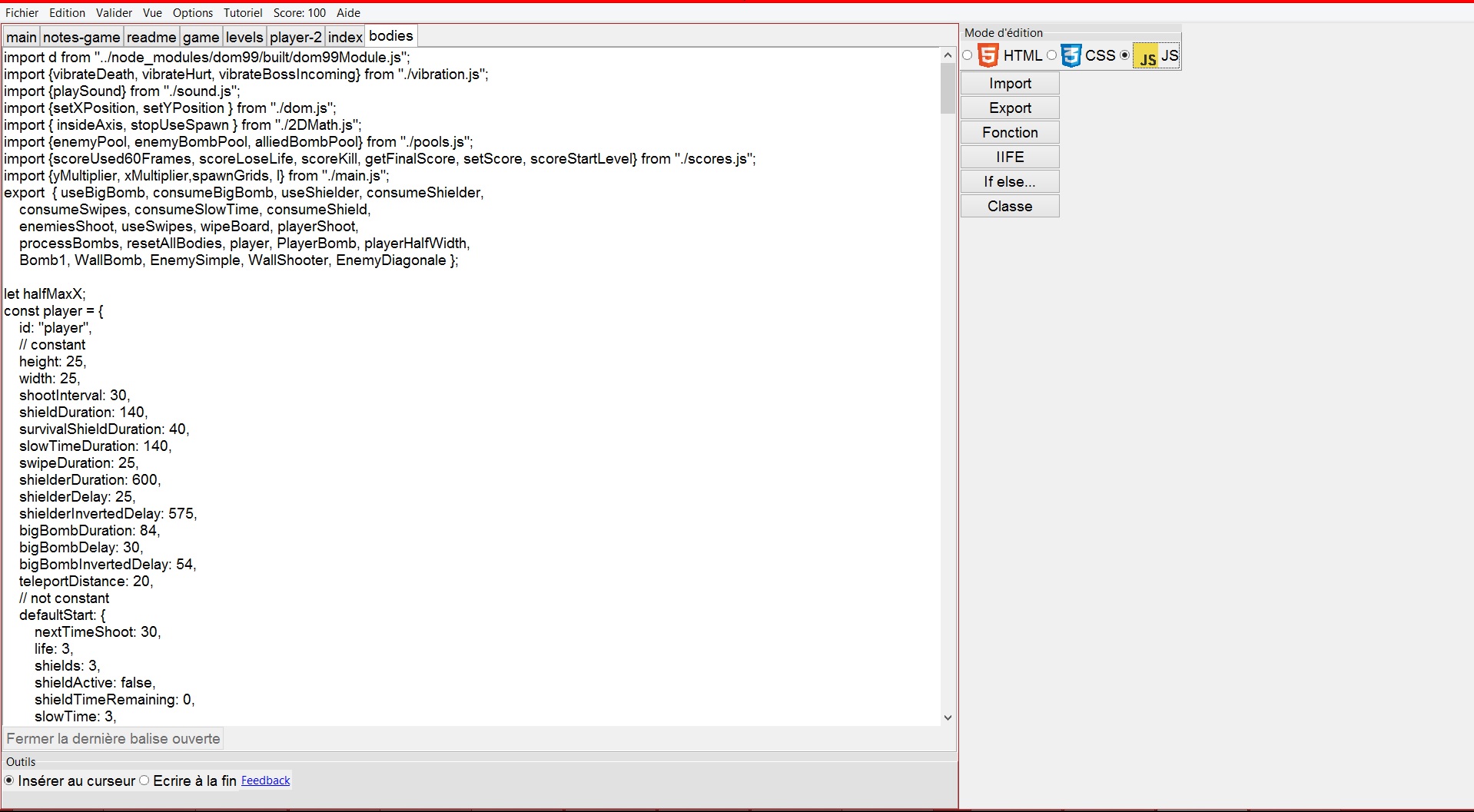The image size is (1474, 812).
Task: Click the 'survivalShieldDuration: 40,' line
Action: pos(104,429)
